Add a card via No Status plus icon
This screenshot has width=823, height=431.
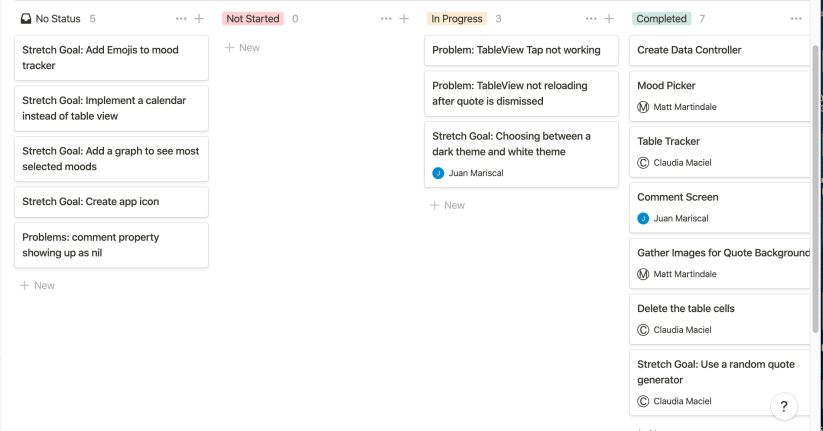click(x=199, y=19)
